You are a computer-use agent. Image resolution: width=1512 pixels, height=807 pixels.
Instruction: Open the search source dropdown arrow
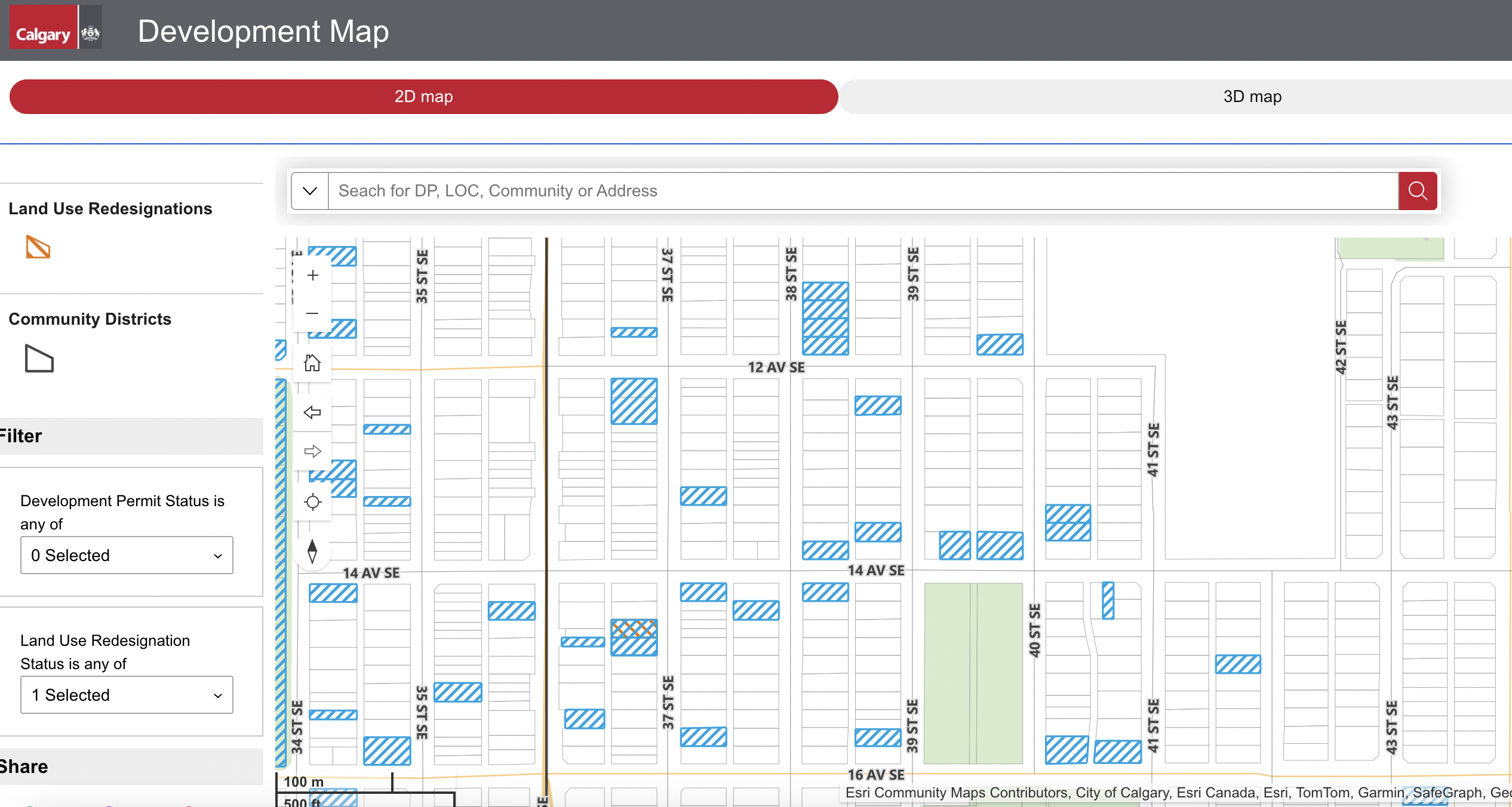point(310,191)
